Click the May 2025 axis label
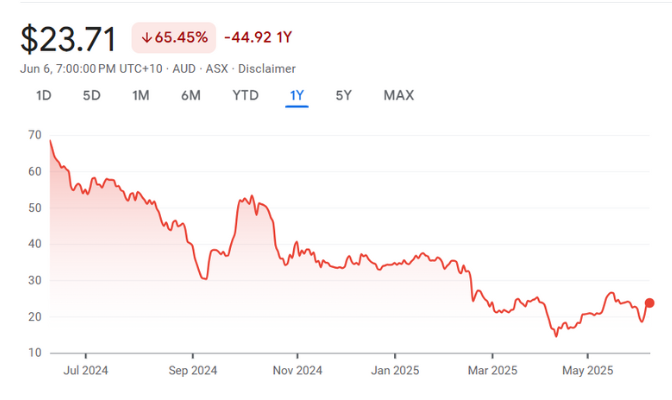Screen dimensions: 672x400 587,370
